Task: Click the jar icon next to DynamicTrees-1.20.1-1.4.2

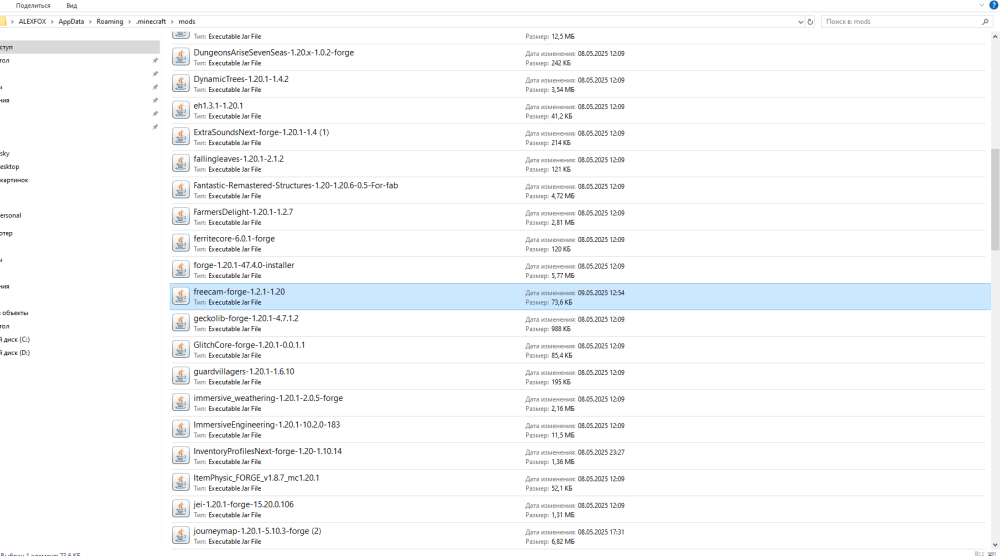Action: click(x=180, y=84)
